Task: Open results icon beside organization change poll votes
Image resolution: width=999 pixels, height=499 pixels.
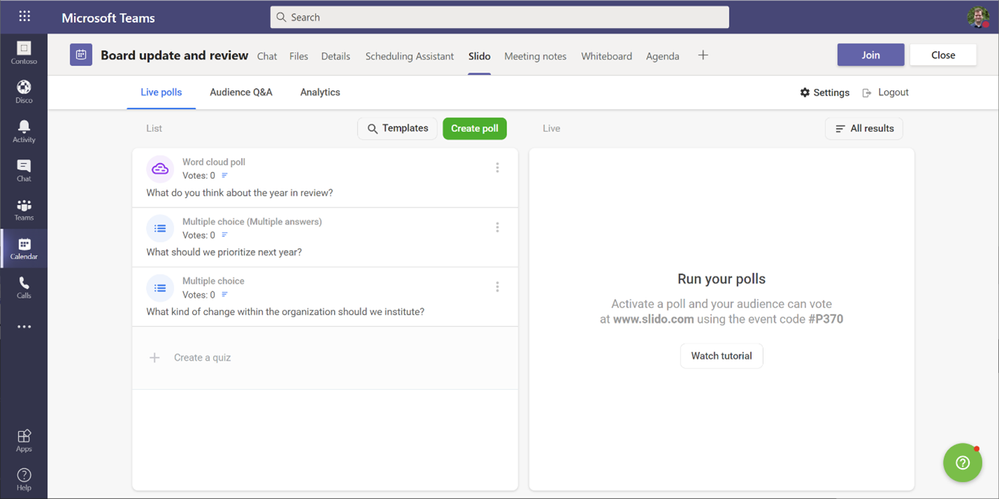Action: pos(224,294)
